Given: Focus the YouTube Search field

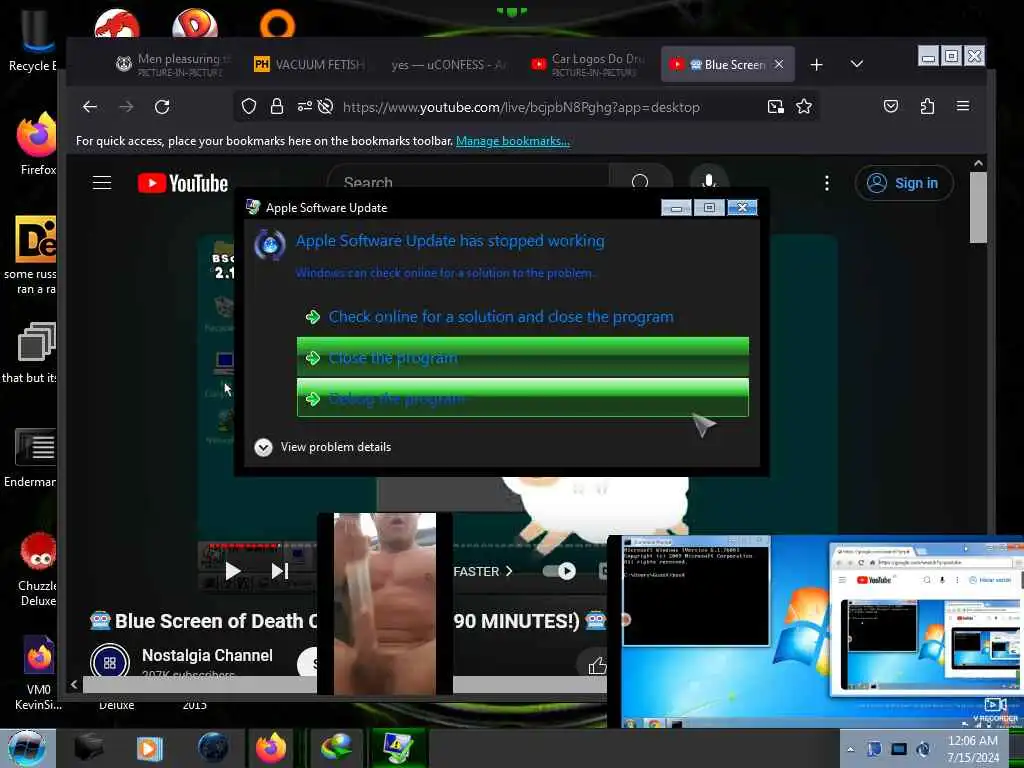Looking at the screenshot, I should 468,182.
